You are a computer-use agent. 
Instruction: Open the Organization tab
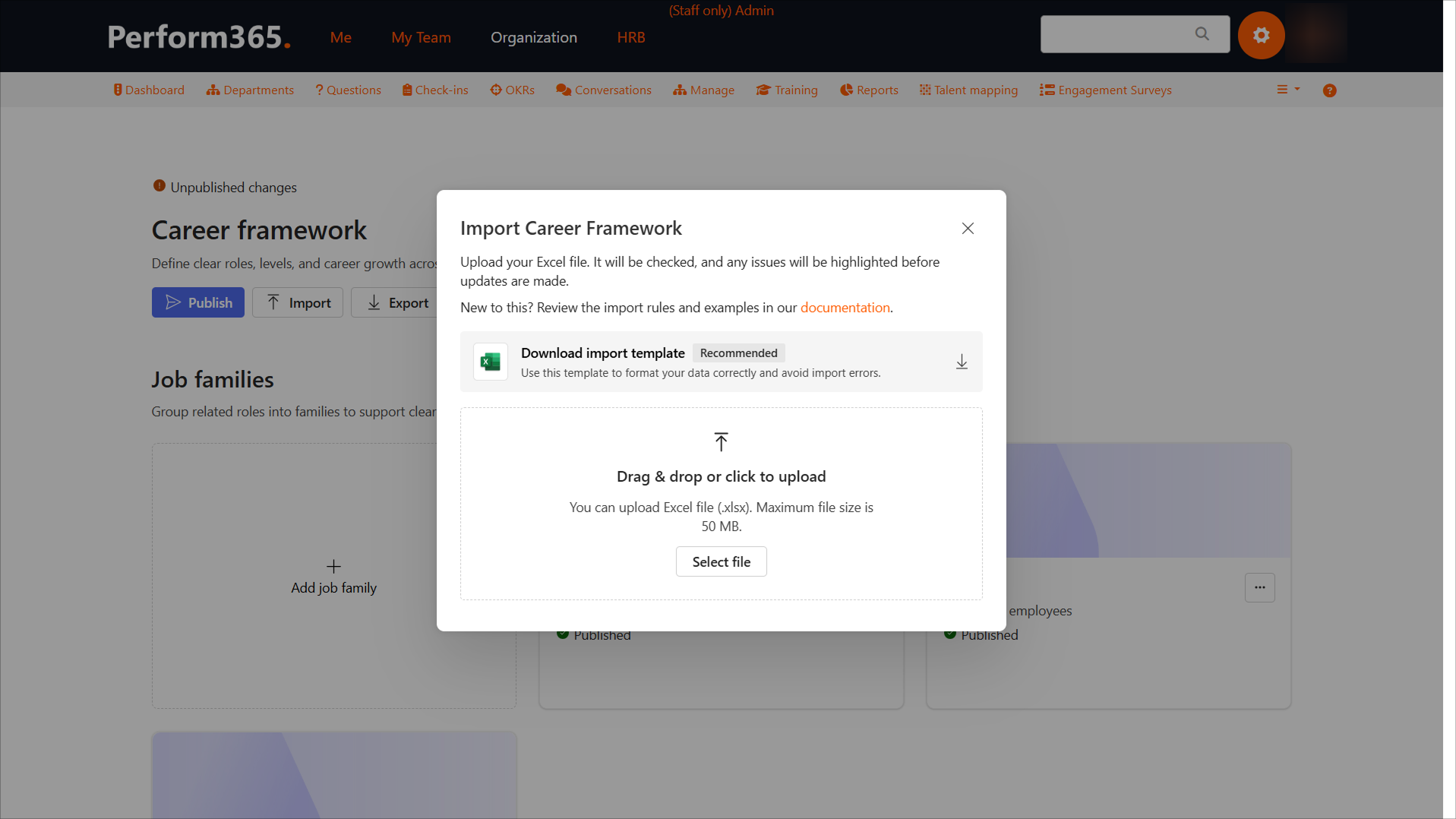point(534,37)
